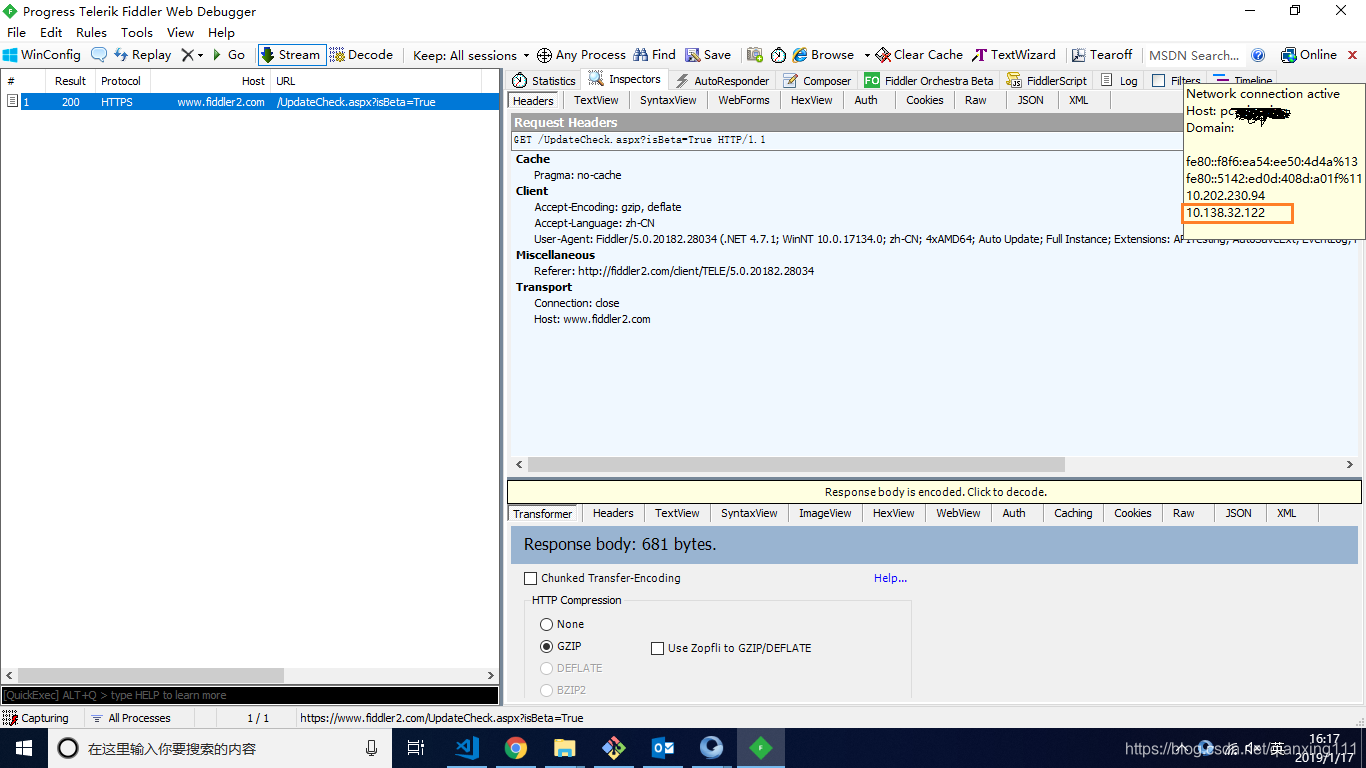Sort sessions by Result column header
The width and height of the screenshot is (1366, 768).
70,81
